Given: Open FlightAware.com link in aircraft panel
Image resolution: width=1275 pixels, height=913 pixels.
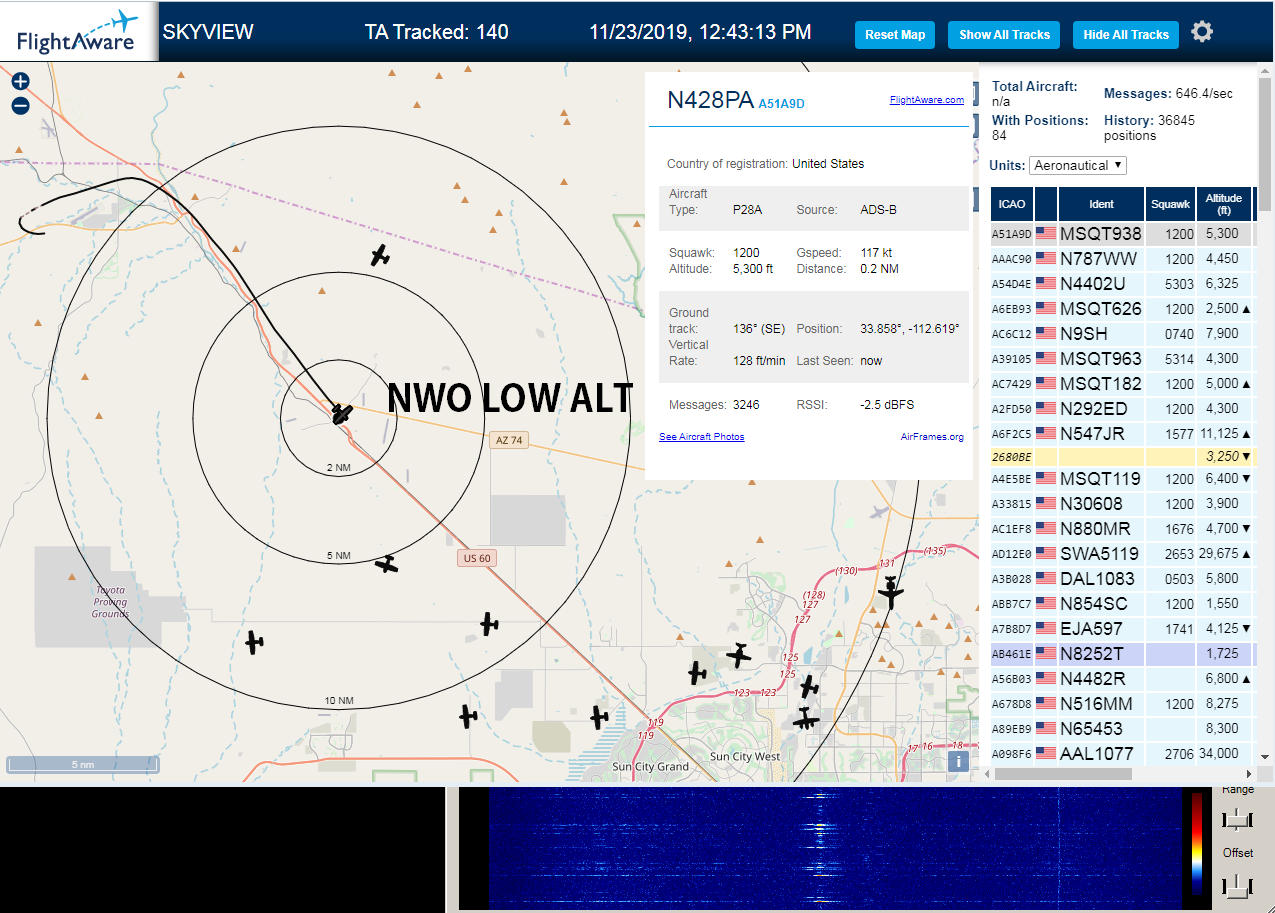Looking at the screenshot, I should [927, 100].
